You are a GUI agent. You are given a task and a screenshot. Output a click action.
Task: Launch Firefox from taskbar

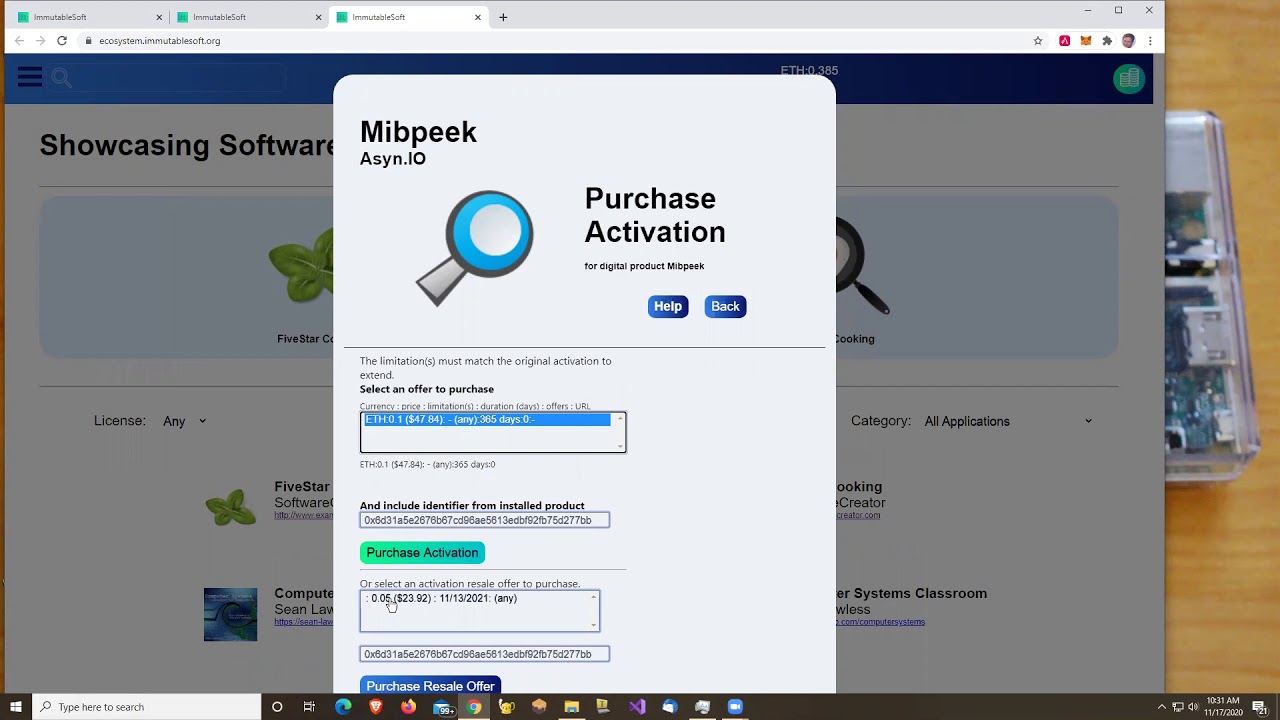408,707
